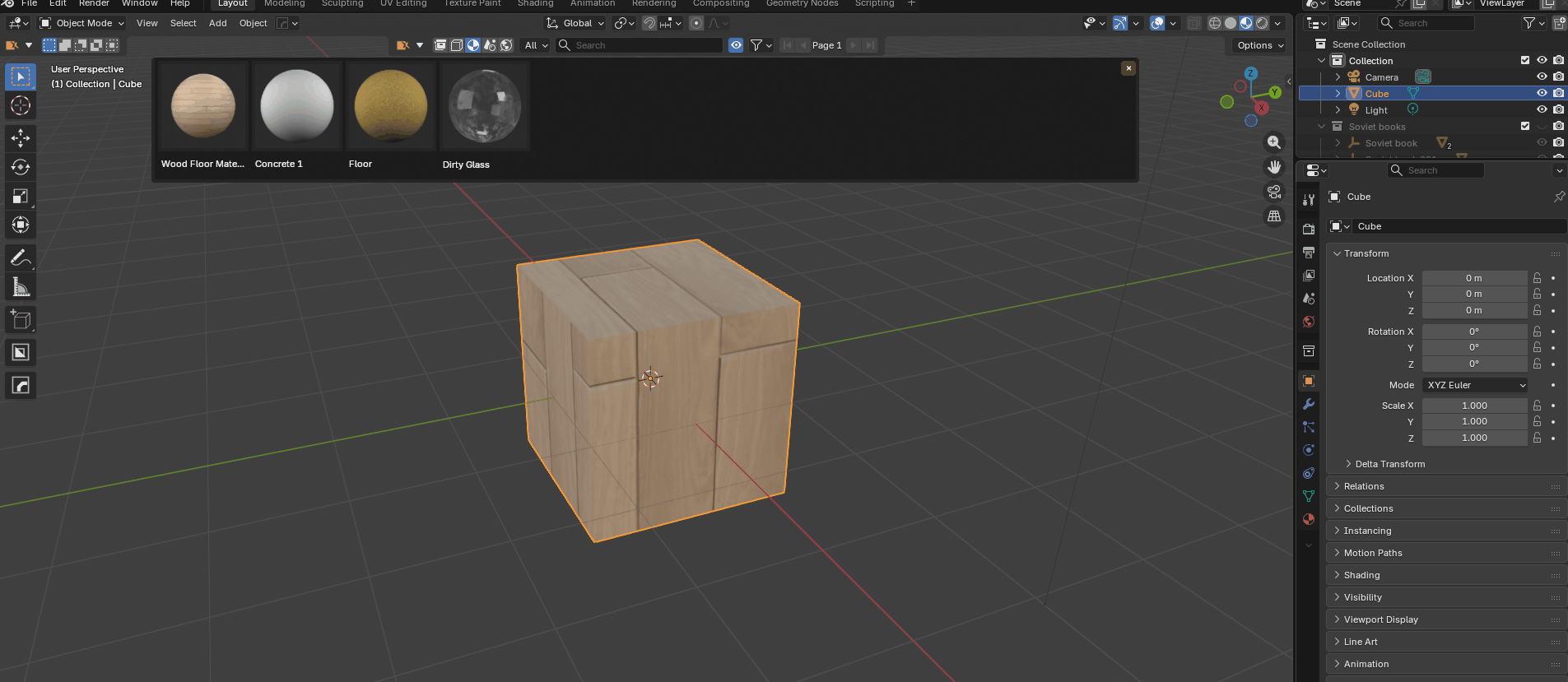Uncheck the Collection exclude checkbox
Image resolution: width=1568 pixels, height=682 pixels.
tap(1525, 60)
